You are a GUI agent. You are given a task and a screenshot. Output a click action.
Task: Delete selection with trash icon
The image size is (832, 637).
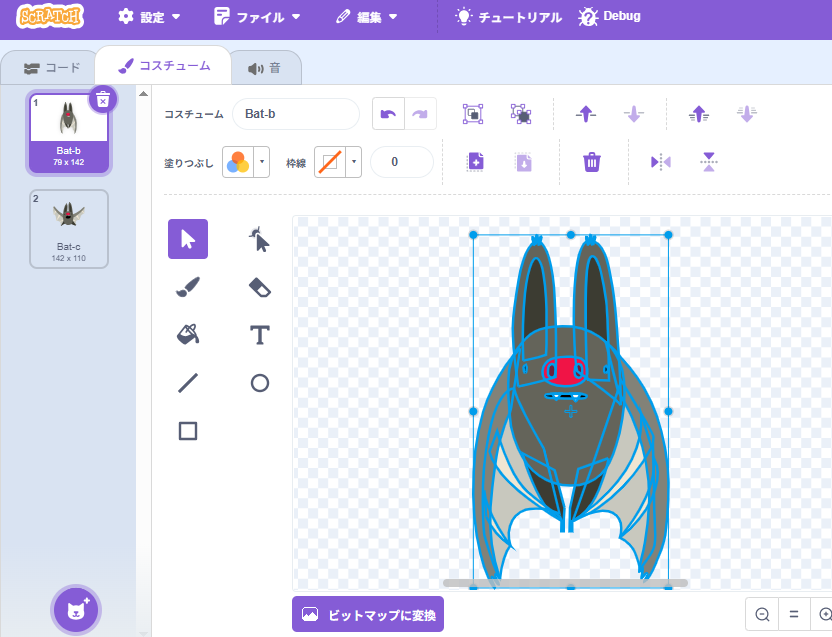pyautogui.click(x=592, y=162)
